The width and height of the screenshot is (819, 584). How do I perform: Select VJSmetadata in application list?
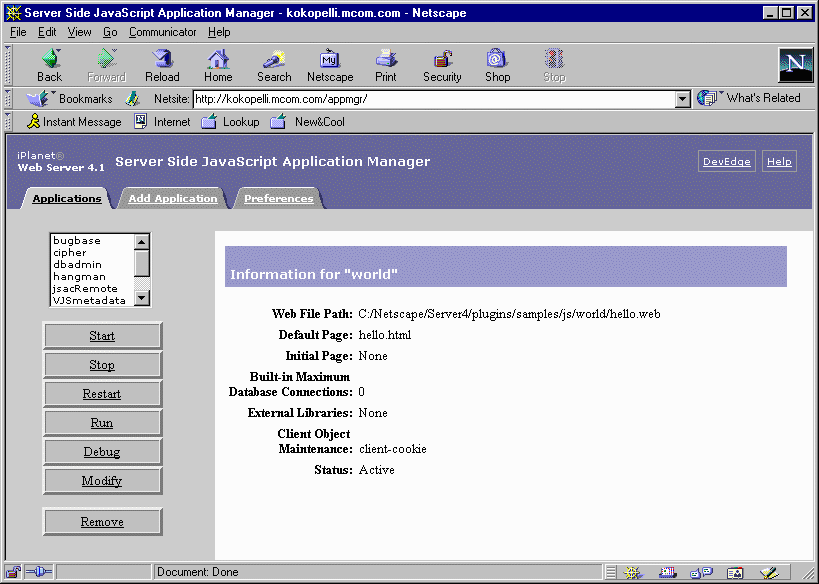click(x=92, y=300)
